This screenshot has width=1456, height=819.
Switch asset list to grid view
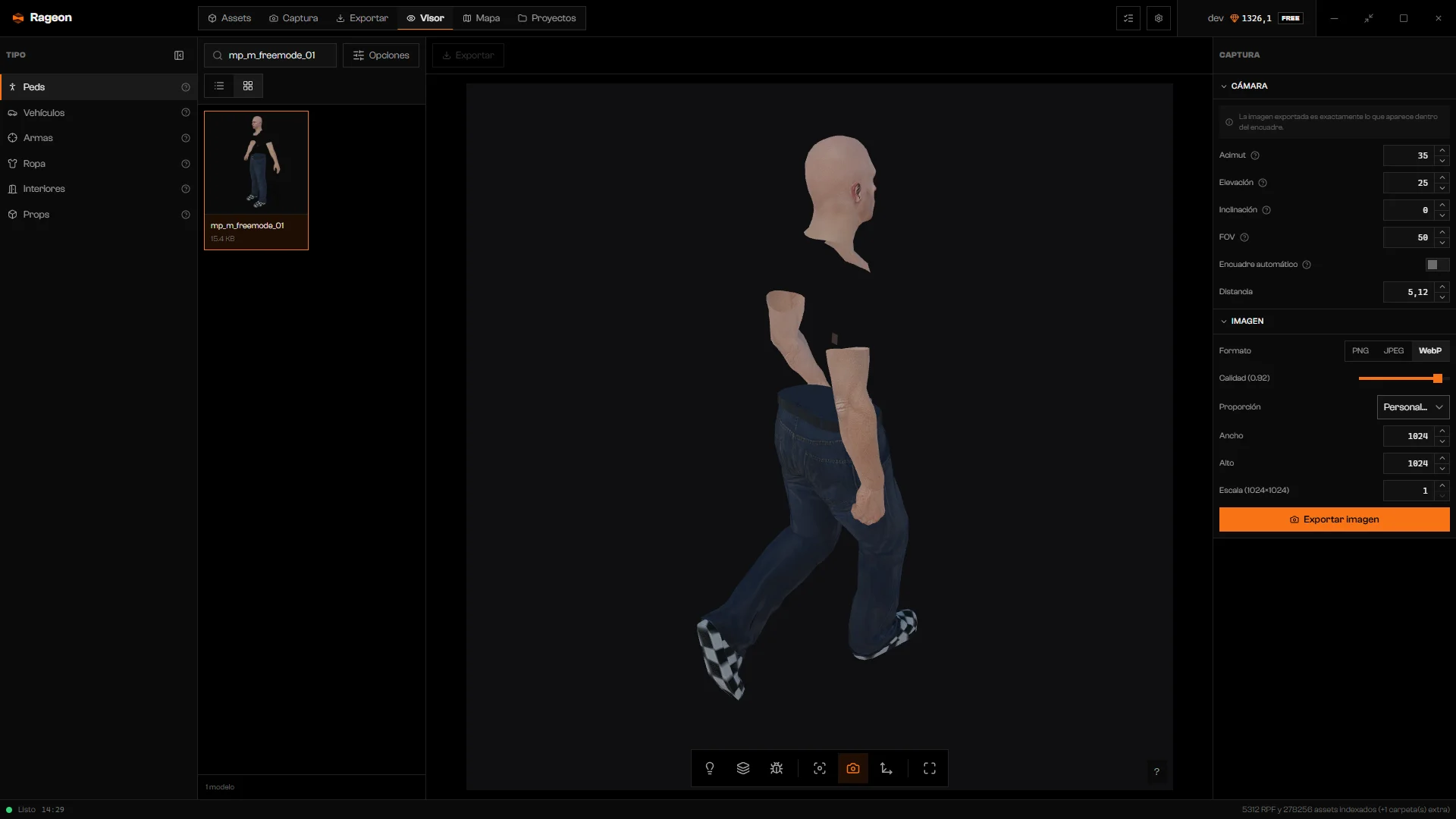click(248, 86)
